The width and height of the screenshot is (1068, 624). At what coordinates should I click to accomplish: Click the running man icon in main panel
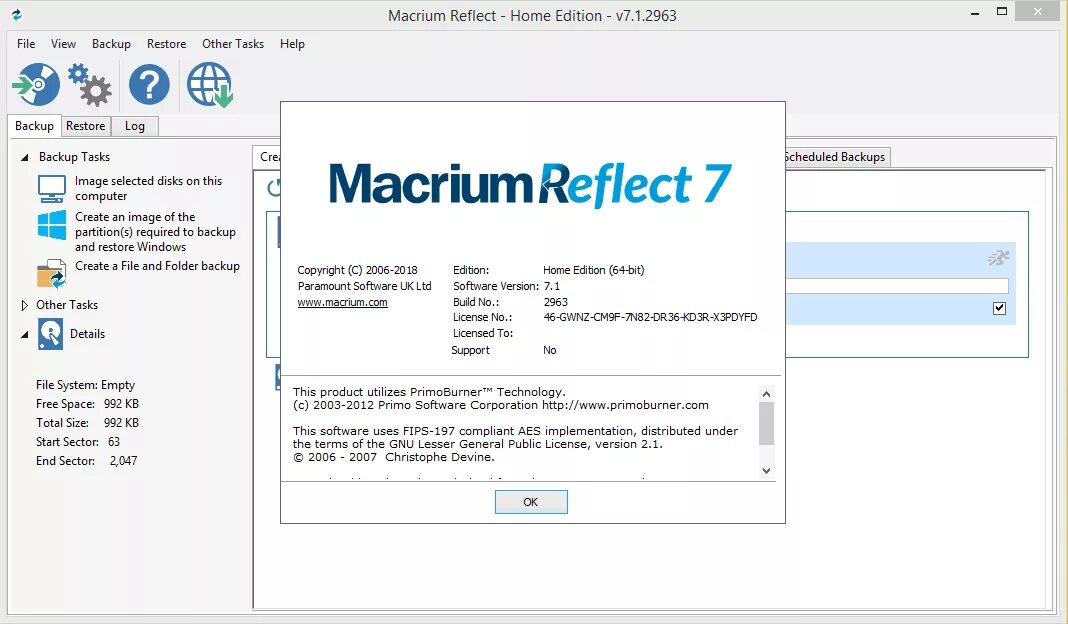click(x=999, y=258)
